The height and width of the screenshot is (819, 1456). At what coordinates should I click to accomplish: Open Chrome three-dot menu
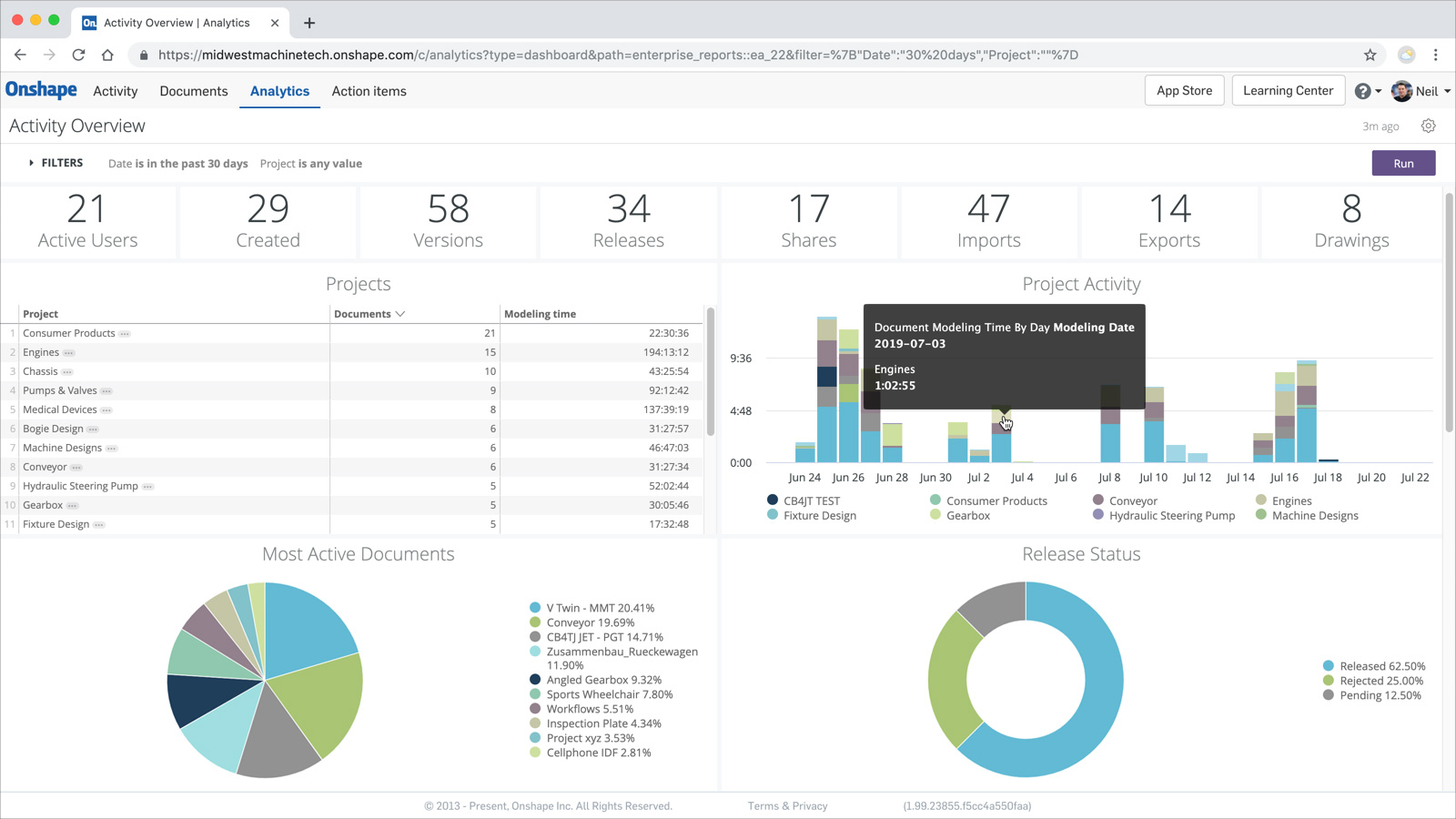pyautogui.click(x=1435, y=55)
